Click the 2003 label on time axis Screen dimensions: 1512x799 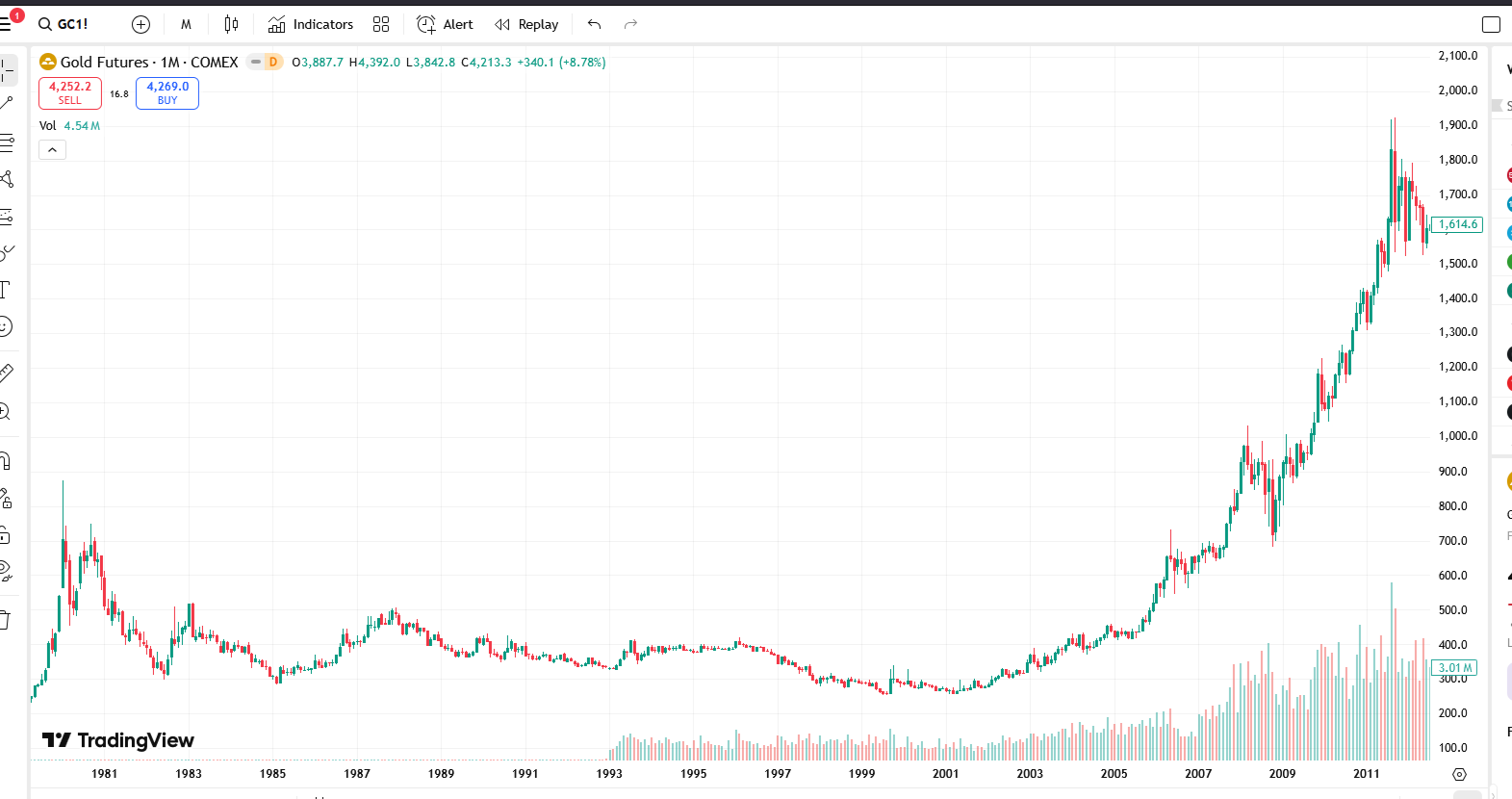pyautogui.click(x=1030, y=774)
